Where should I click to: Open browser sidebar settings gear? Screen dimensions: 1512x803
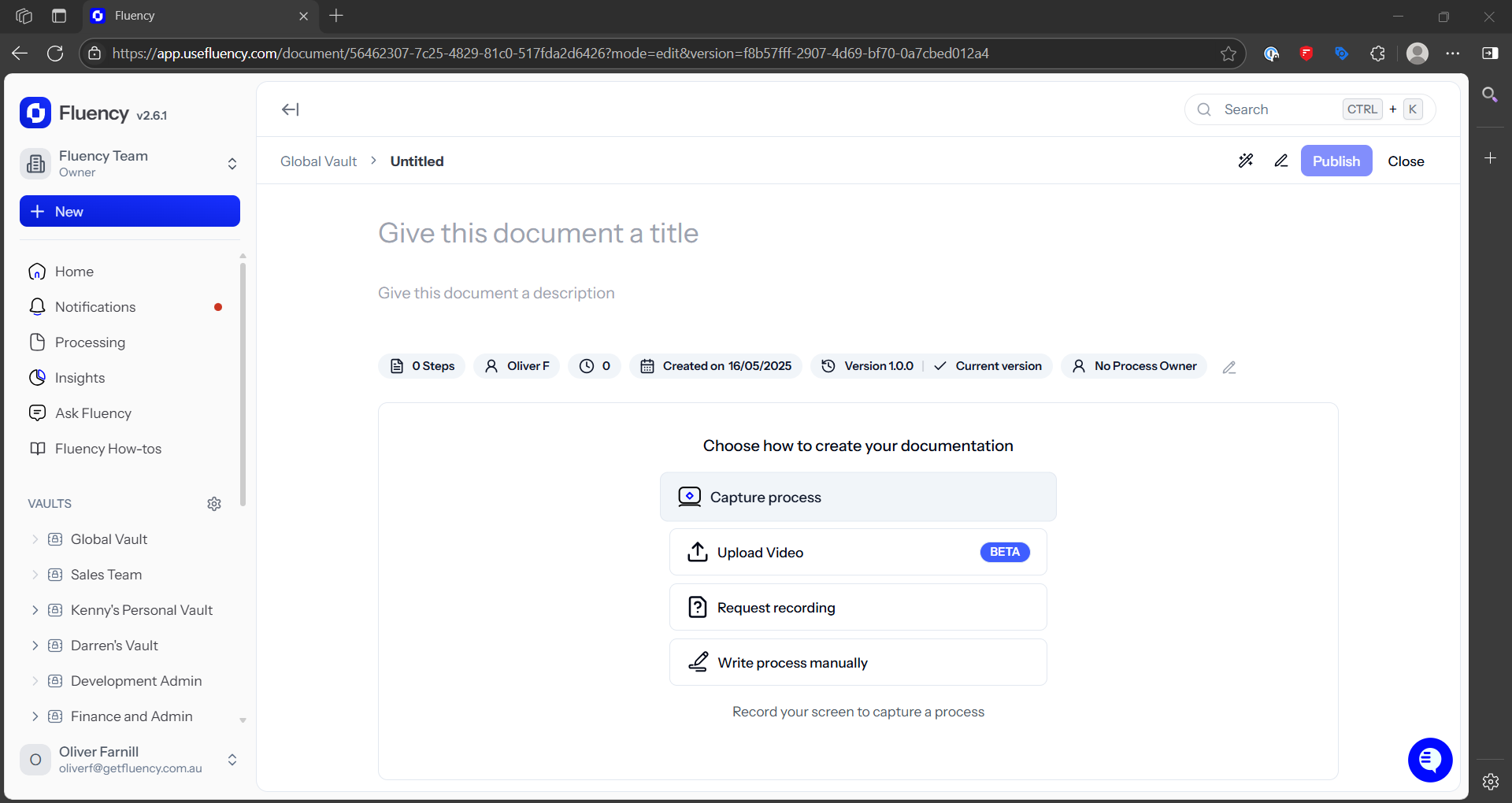point(1490,782)
